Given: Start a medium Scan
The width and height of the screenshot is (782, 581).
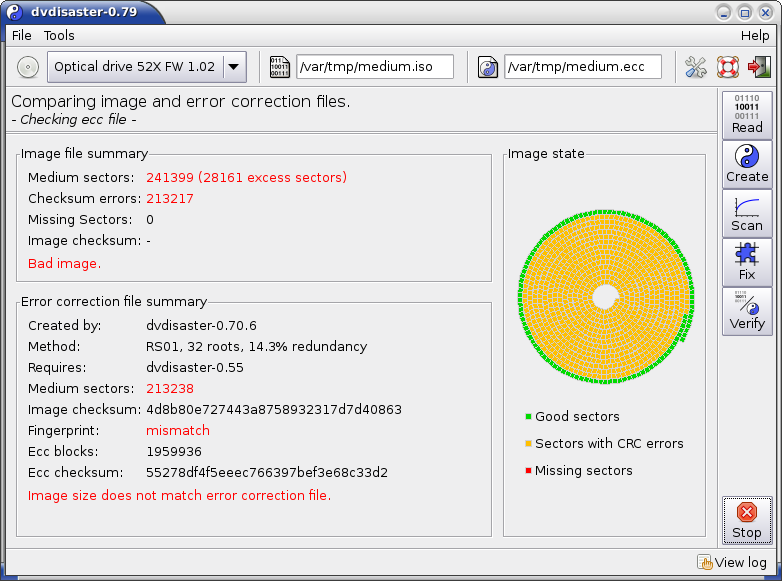Looking at the screenshot, I should 746,213.
